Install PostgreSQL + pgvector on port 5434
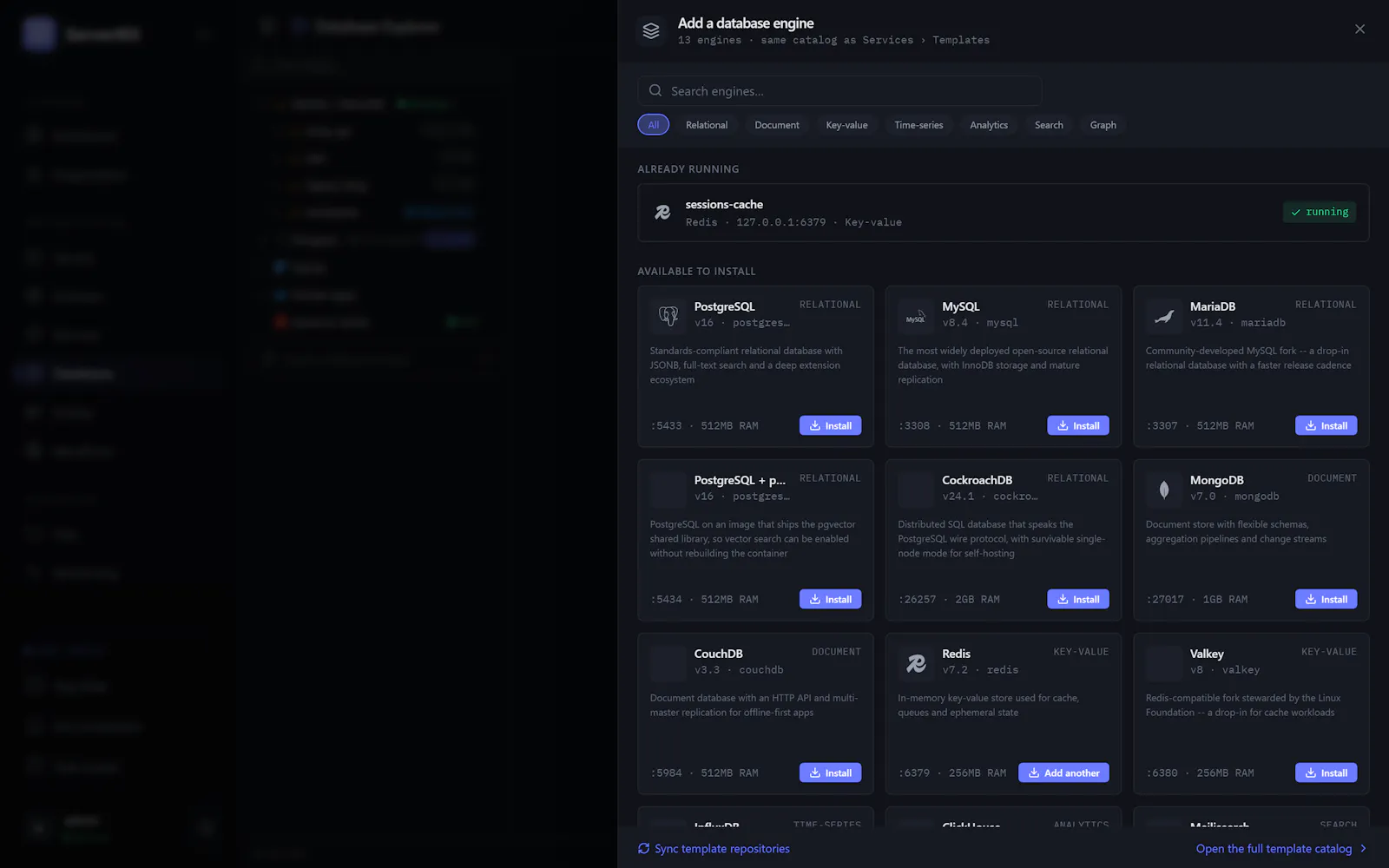The image size is (1389, 868). (830, 599)
